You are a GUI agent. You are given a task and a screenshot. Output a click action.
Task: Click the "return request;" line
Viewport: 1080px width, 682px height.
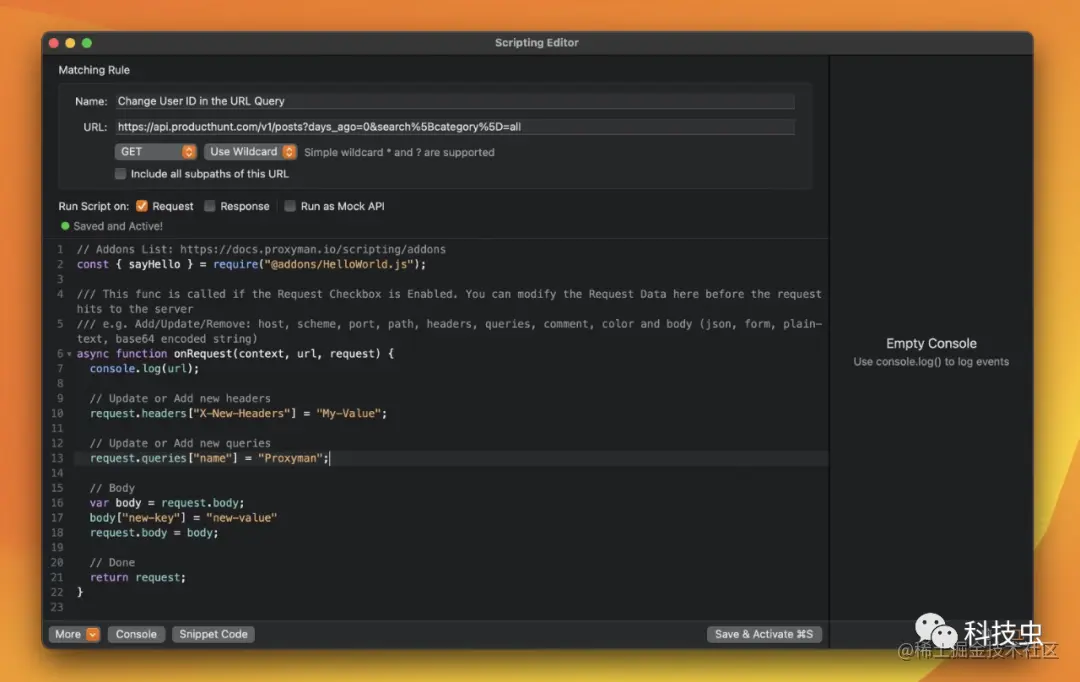click(x=138, y=578)
